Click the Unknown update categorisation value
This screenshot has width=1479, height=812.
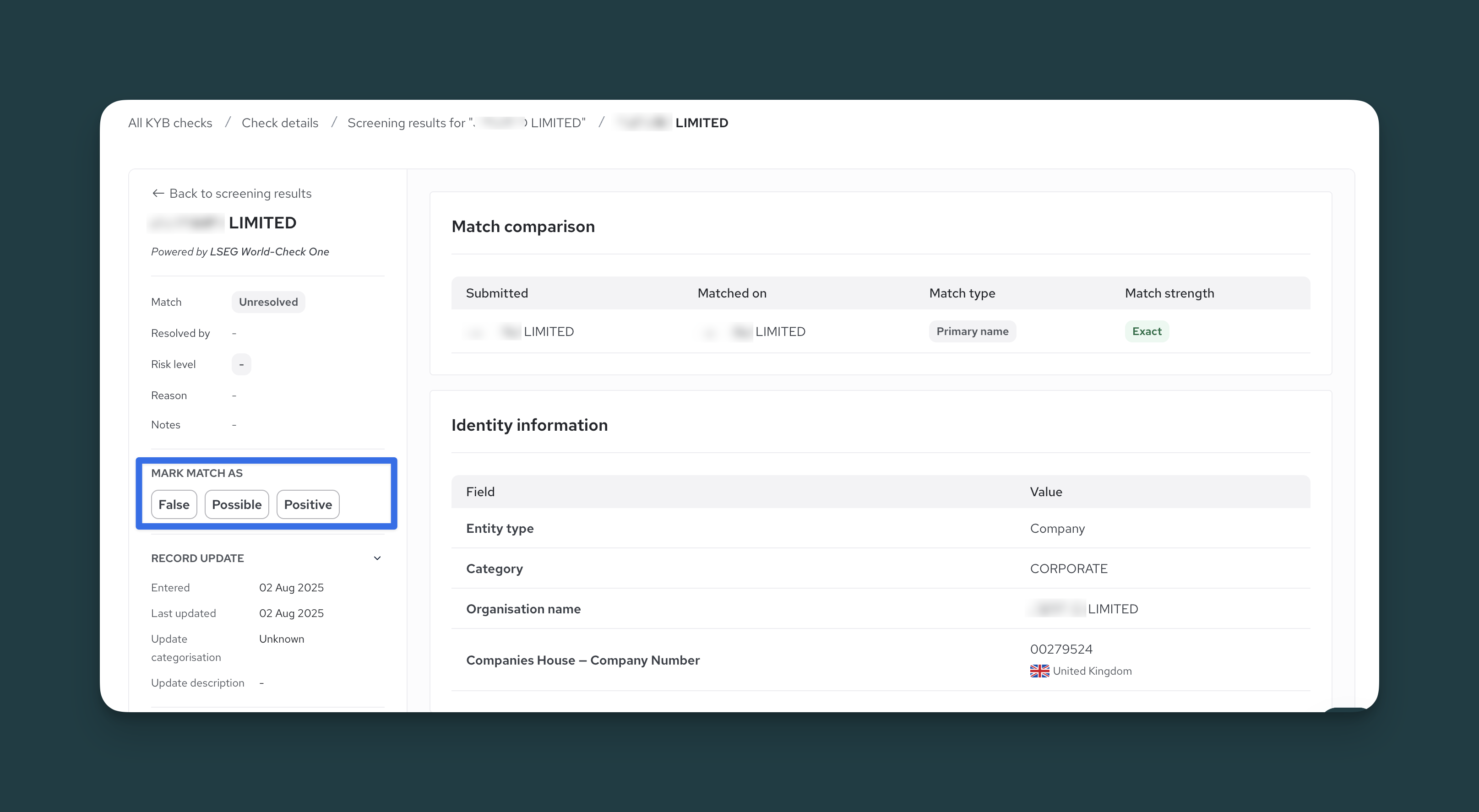pyautogui.click(x=281, y=639)
